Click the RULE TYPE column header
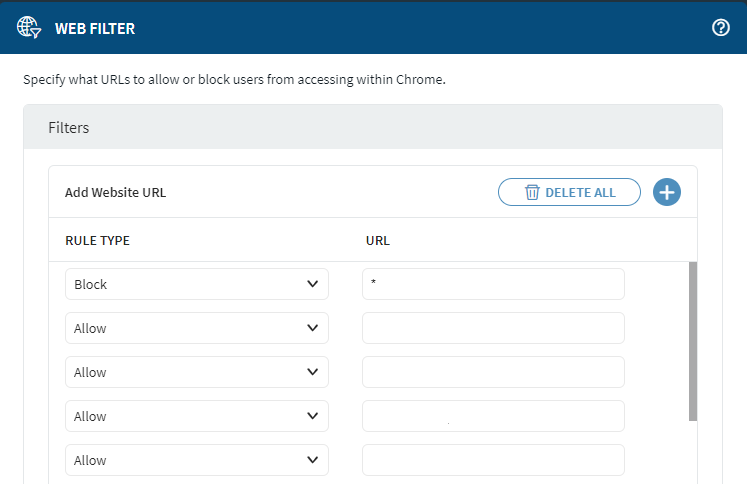 coord(97,241)
